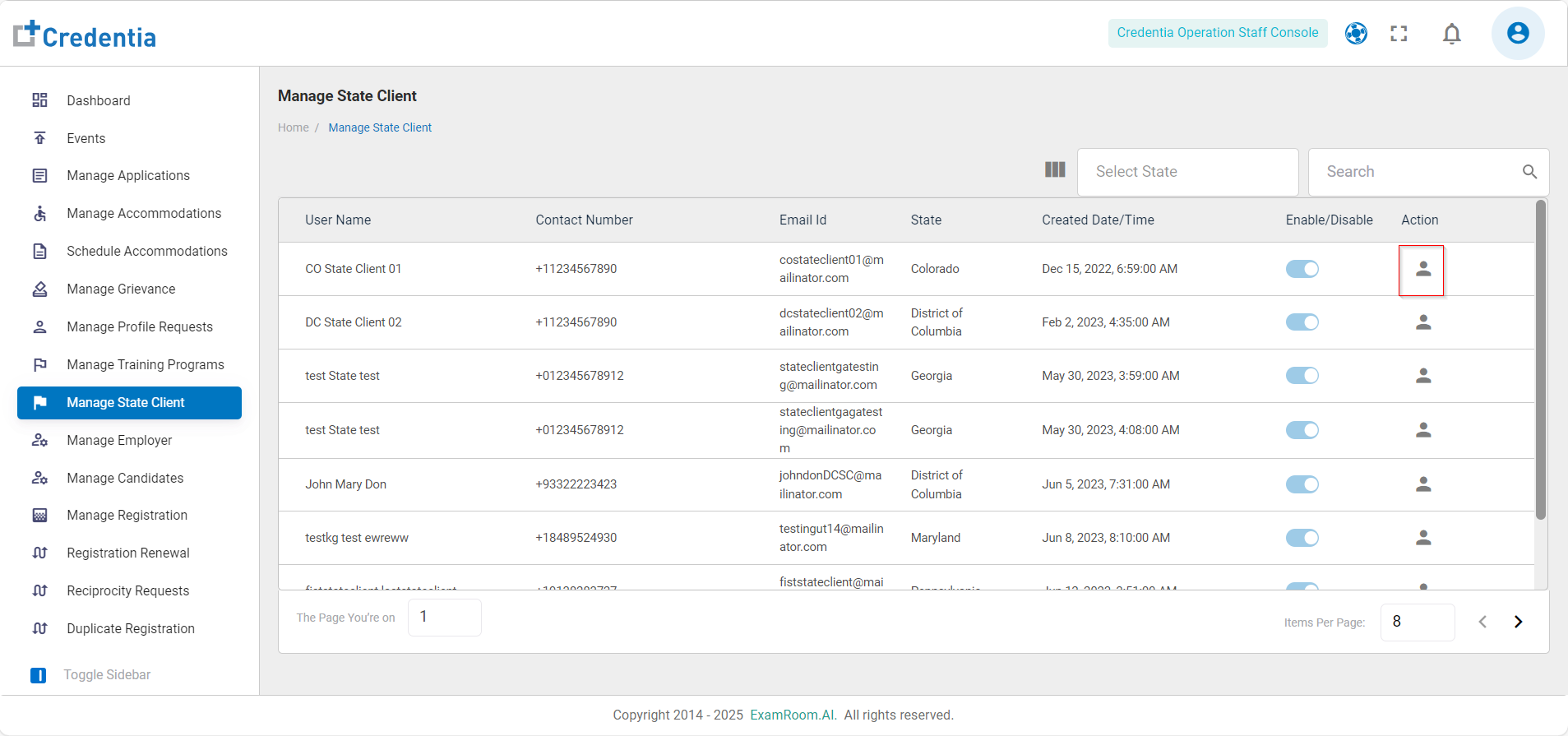
Task: Open Items Per Page selector
Action: click(1418, 622)
